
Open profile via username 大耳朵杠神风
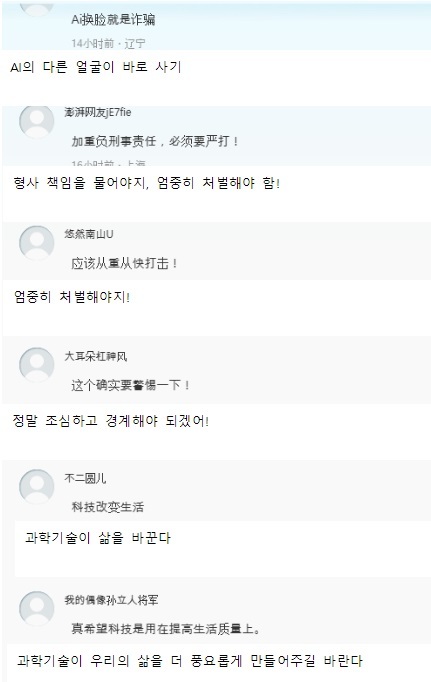tap(96, 356)
